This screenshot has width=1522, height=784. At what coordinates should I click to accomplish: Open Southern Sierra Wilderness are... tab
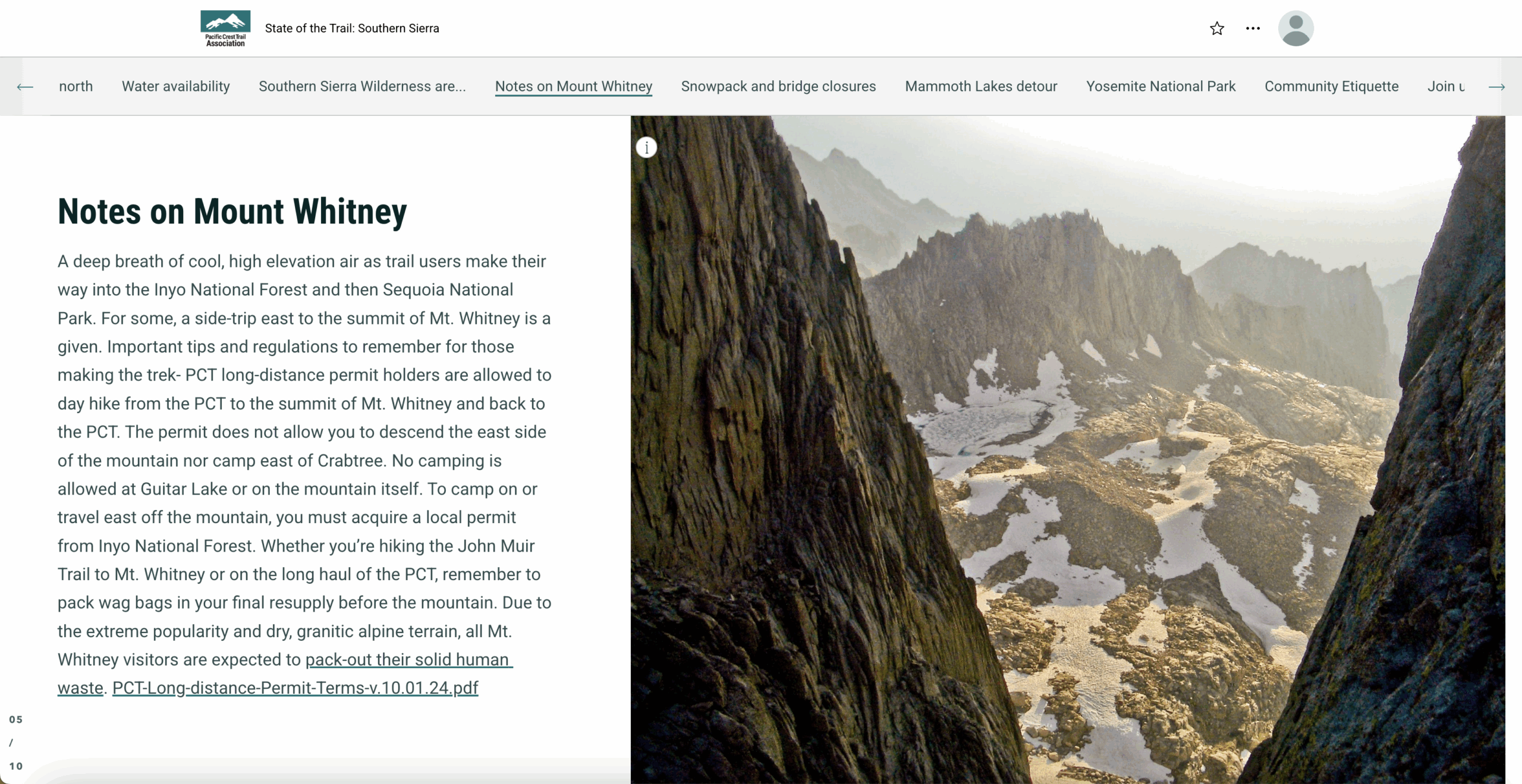(x=362, y=86)
